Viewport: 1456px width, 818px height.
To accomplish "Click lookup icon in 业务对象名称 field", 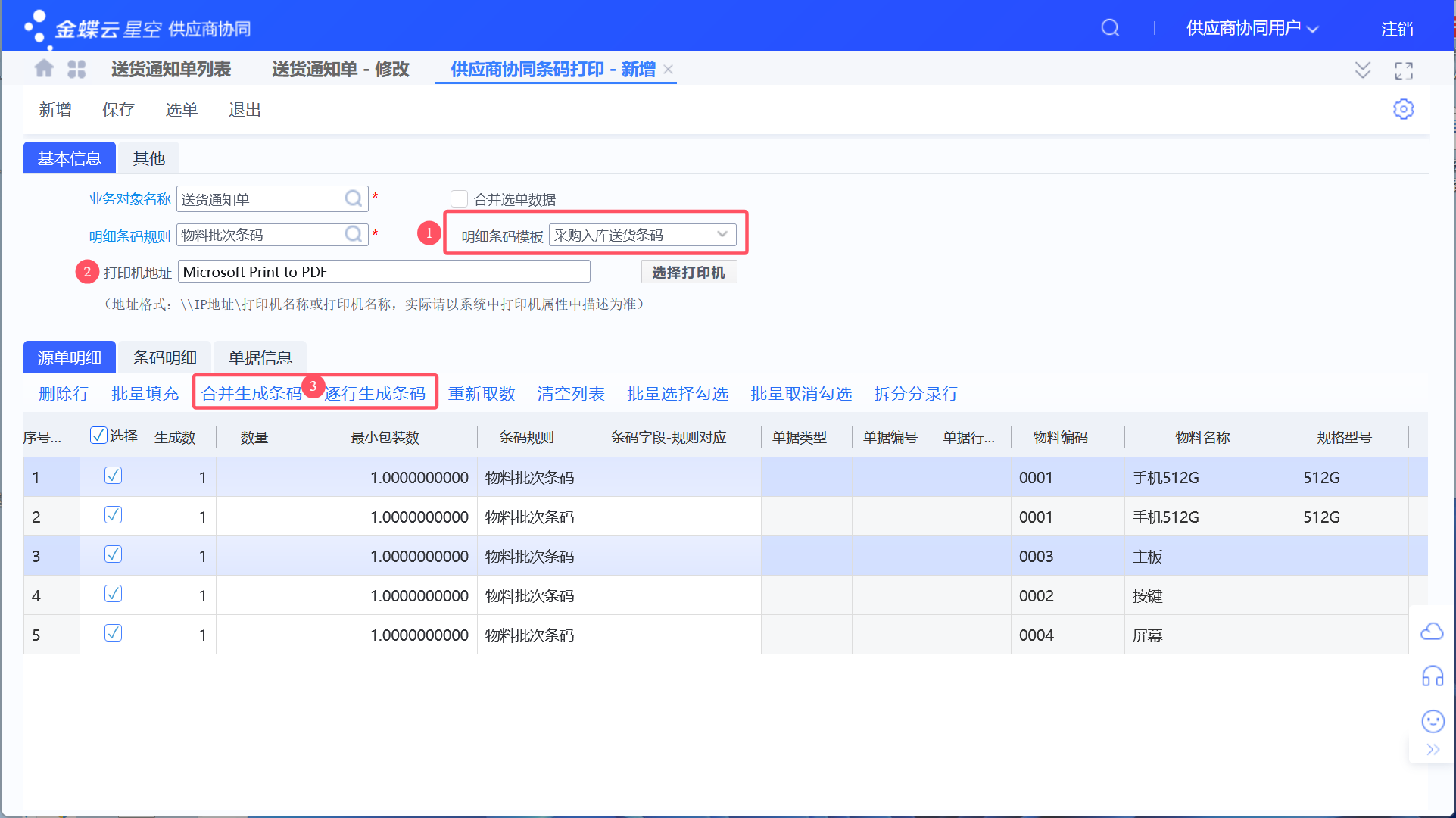I will (x=353, y=198).
